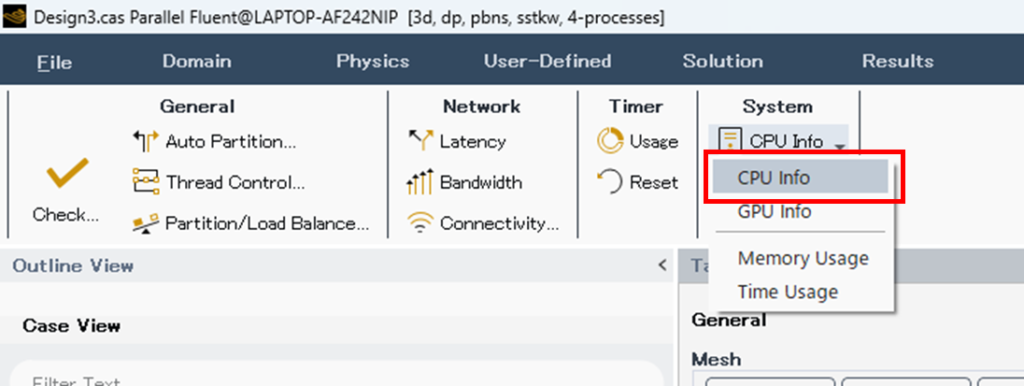The height and width of the screenshot is (386, 1024).
Task: Select CPU Info from the dropdown list
Action: tap(800, 177)
